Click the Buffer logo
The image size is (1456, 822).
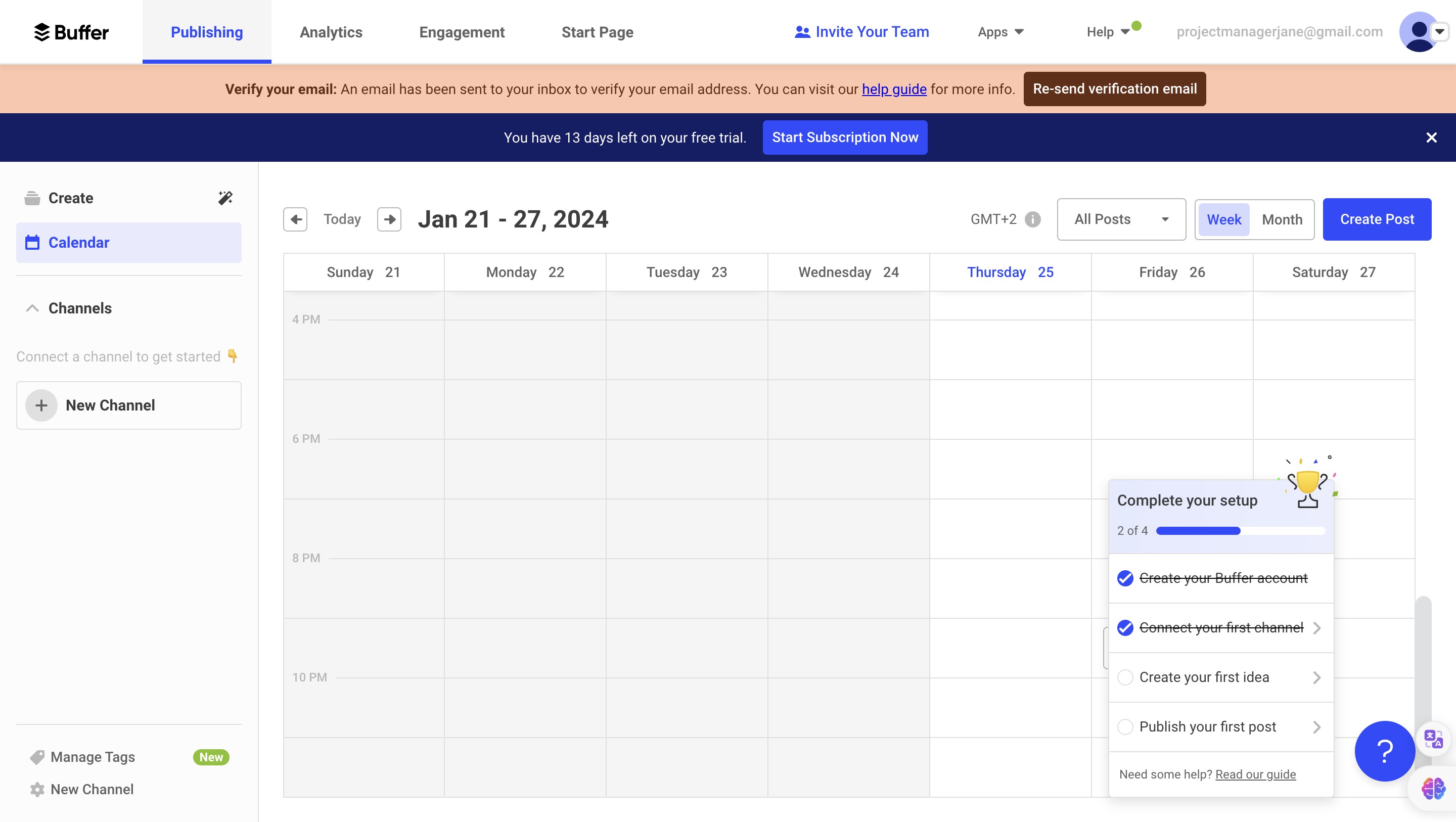(x=71, y=32)
